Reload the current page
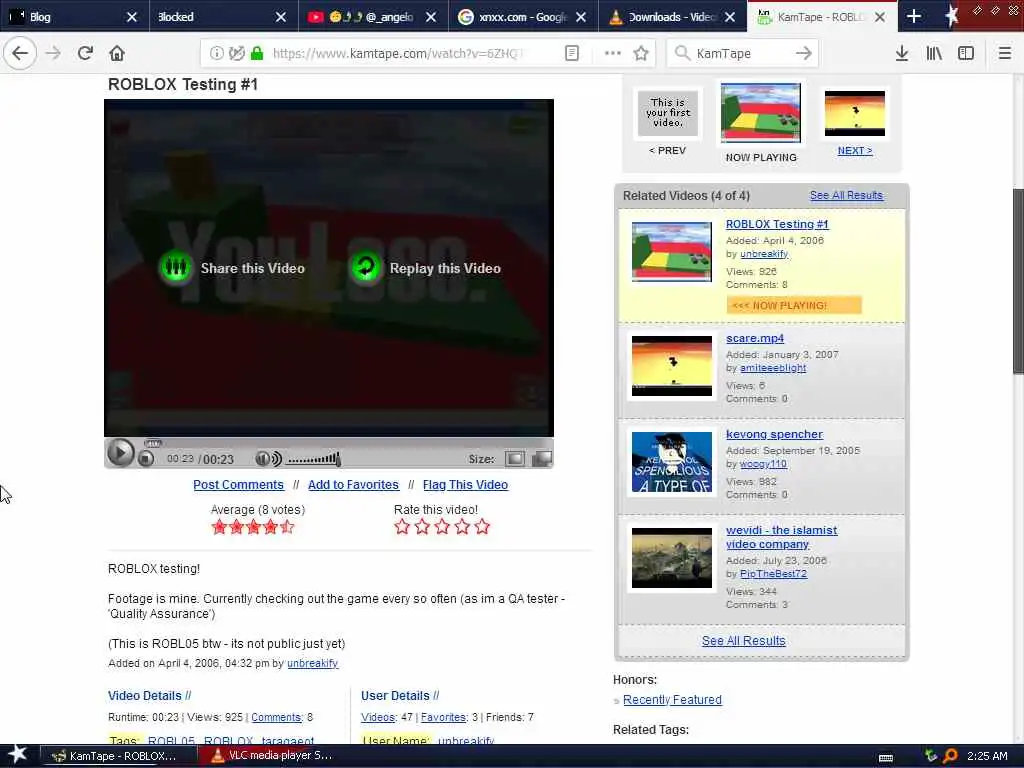 pyautogui.click(x=85, y=53)
